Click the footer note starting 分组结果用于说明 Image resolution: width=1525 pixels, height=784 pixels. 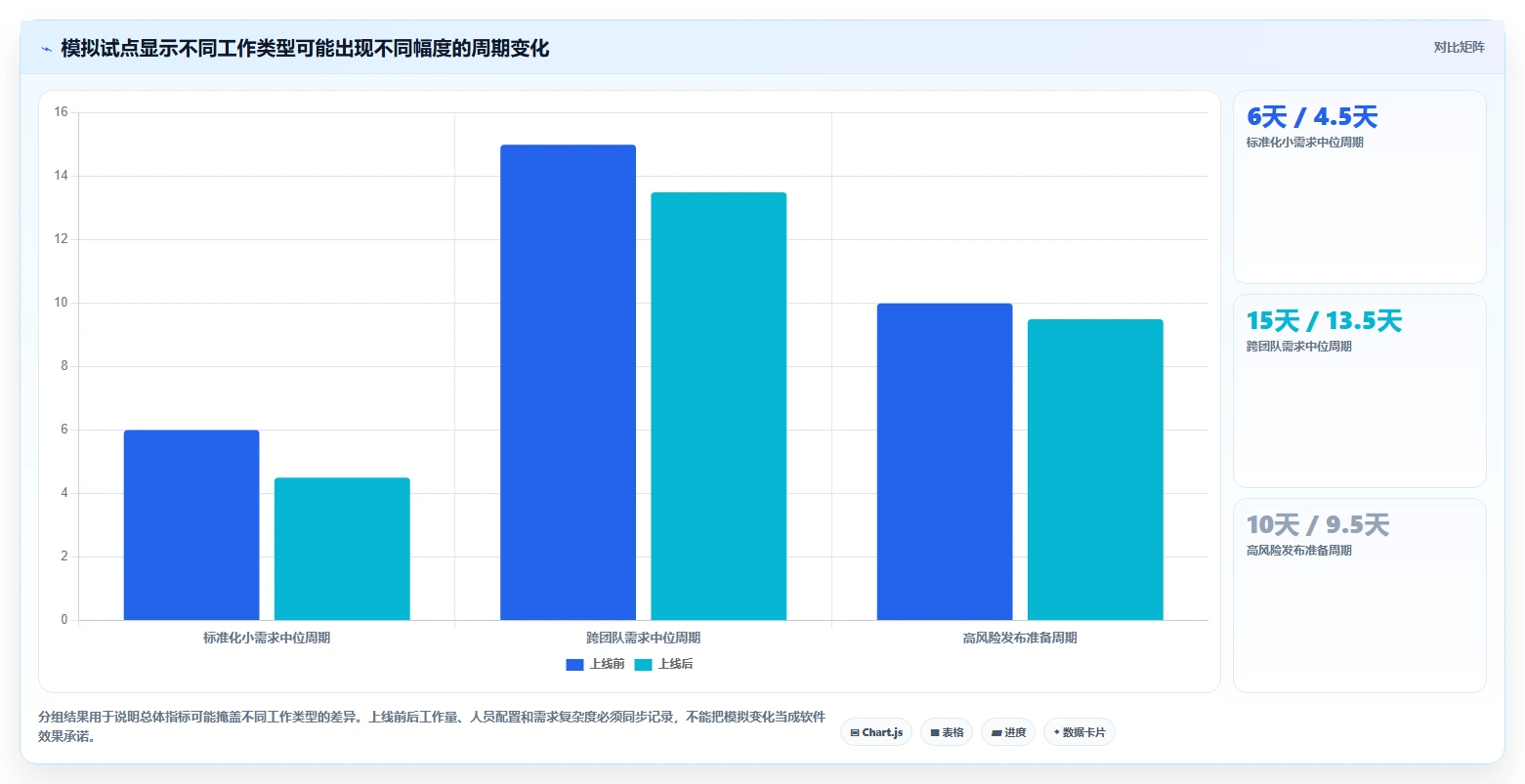pyautogui.click(x=432, y=726)
